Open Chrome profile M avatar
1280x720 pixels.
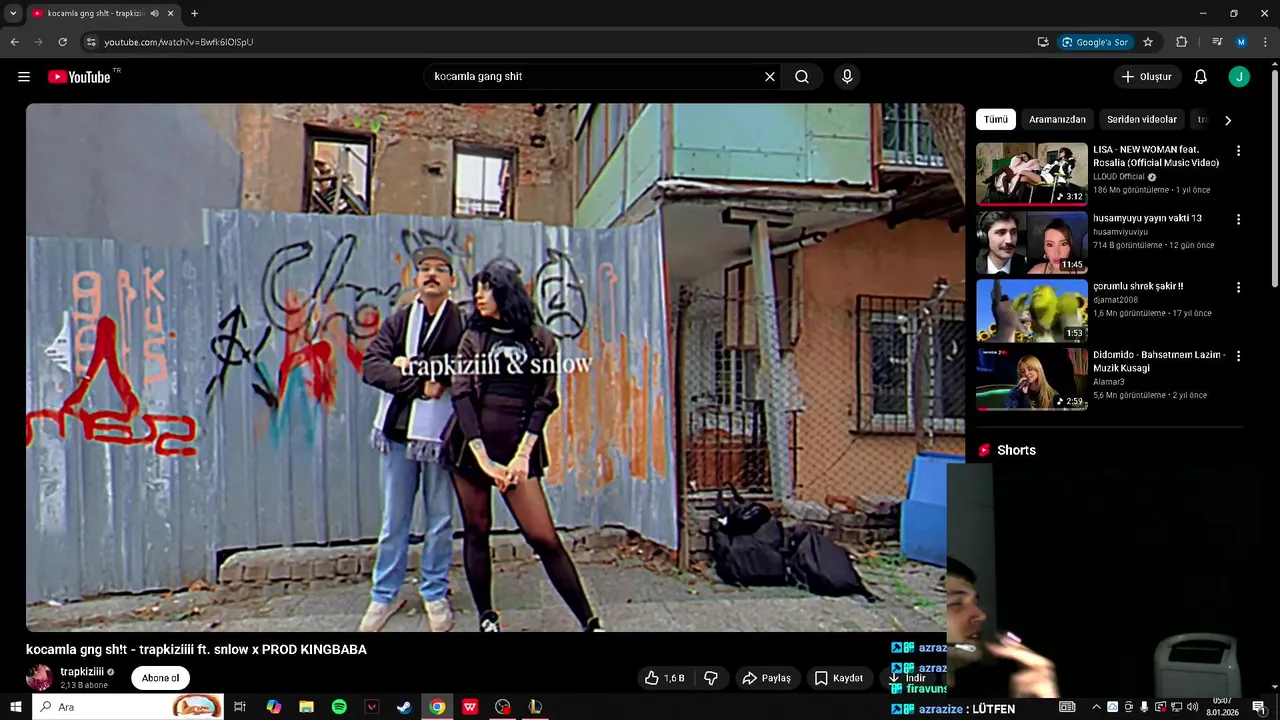click(x=1241, y=42)
